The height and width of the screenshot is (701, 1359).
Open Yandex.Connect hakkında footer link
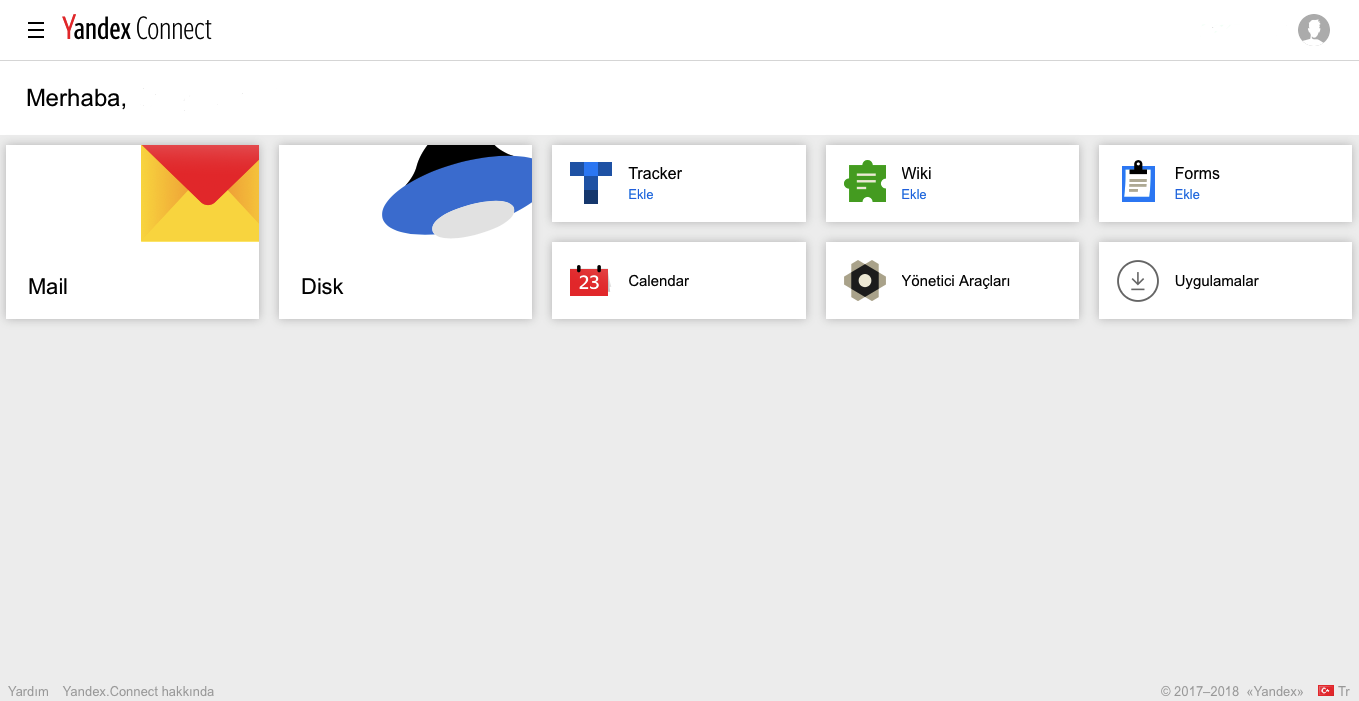(138, 691)
